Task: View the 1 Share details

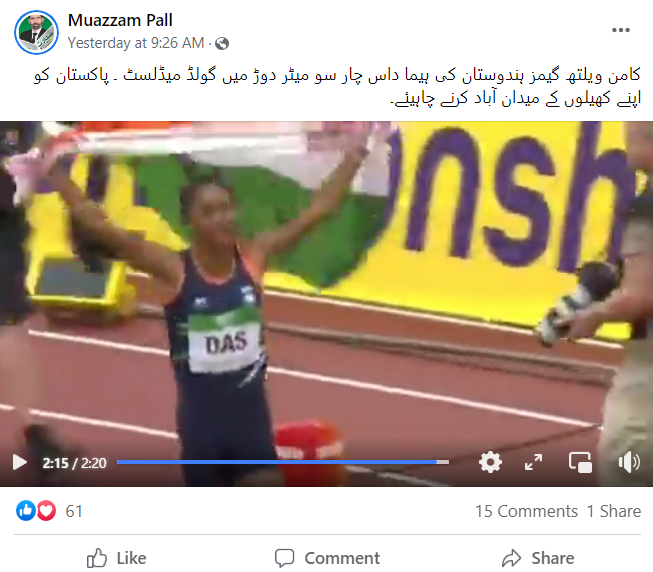Action: coord(613,511)
